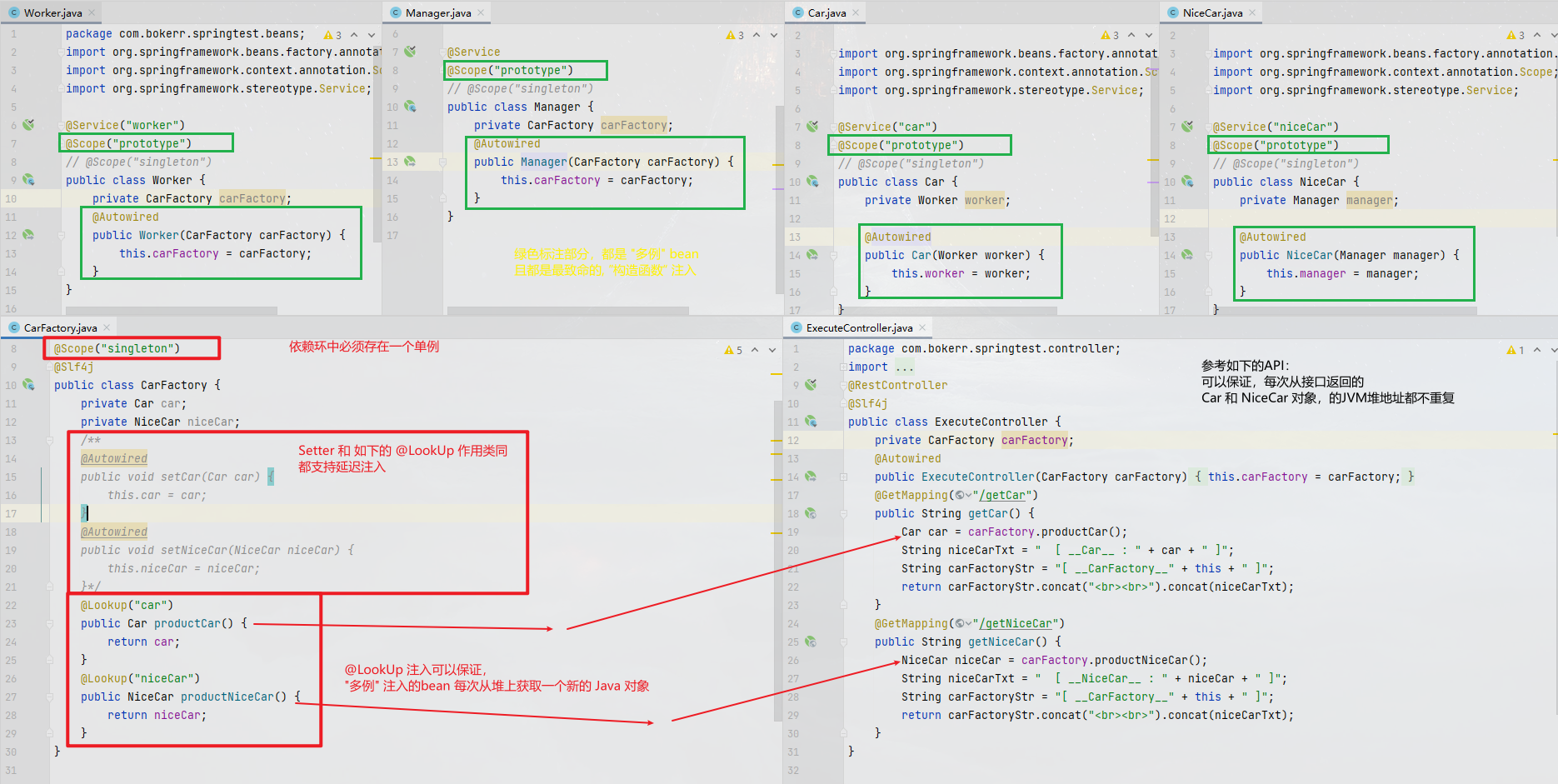
Task: Expand folded imports in ExecuteController.java
Action: tap(843, 367)
